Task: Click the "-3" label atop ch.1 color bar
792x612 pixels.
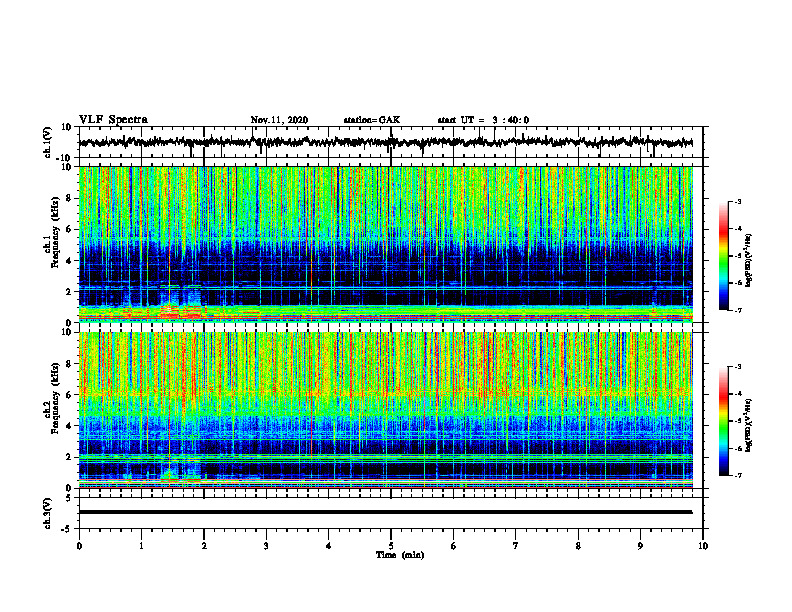Action: pyautogui.click(x=737, y=202)
